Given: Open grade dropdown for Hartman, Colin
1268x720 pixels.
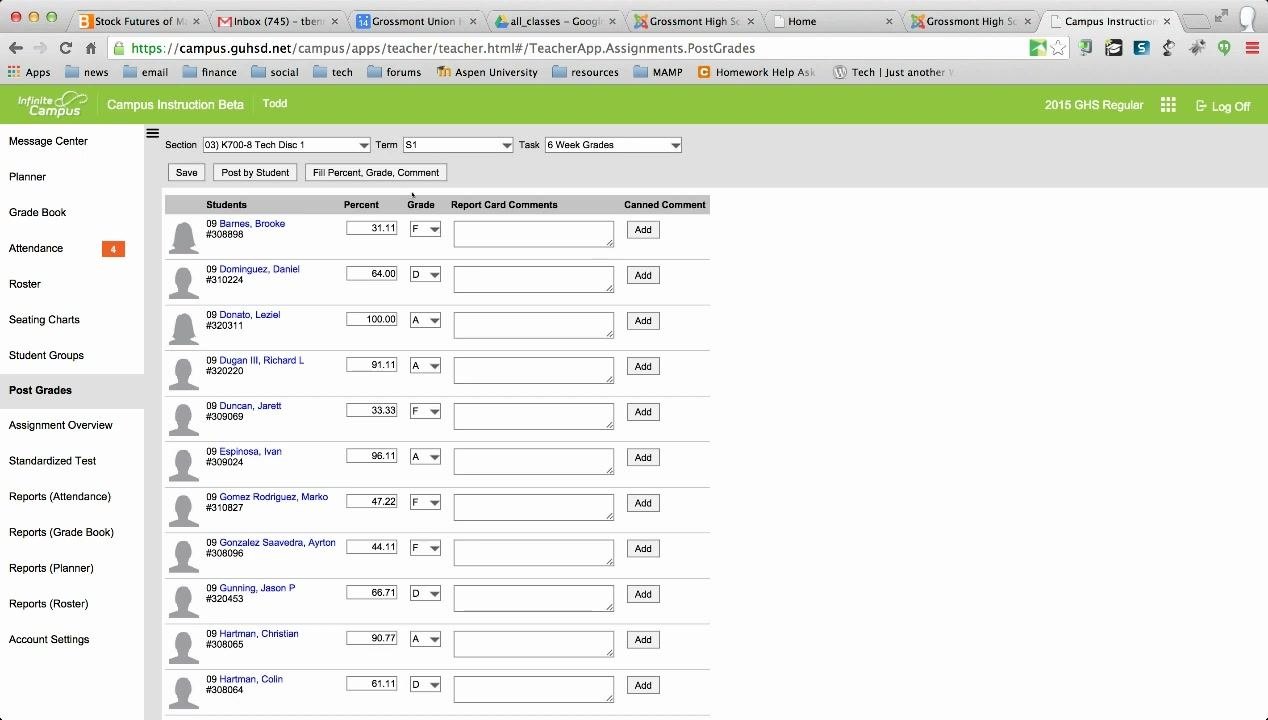Looking at the screenshot, I should coord(425,685).
